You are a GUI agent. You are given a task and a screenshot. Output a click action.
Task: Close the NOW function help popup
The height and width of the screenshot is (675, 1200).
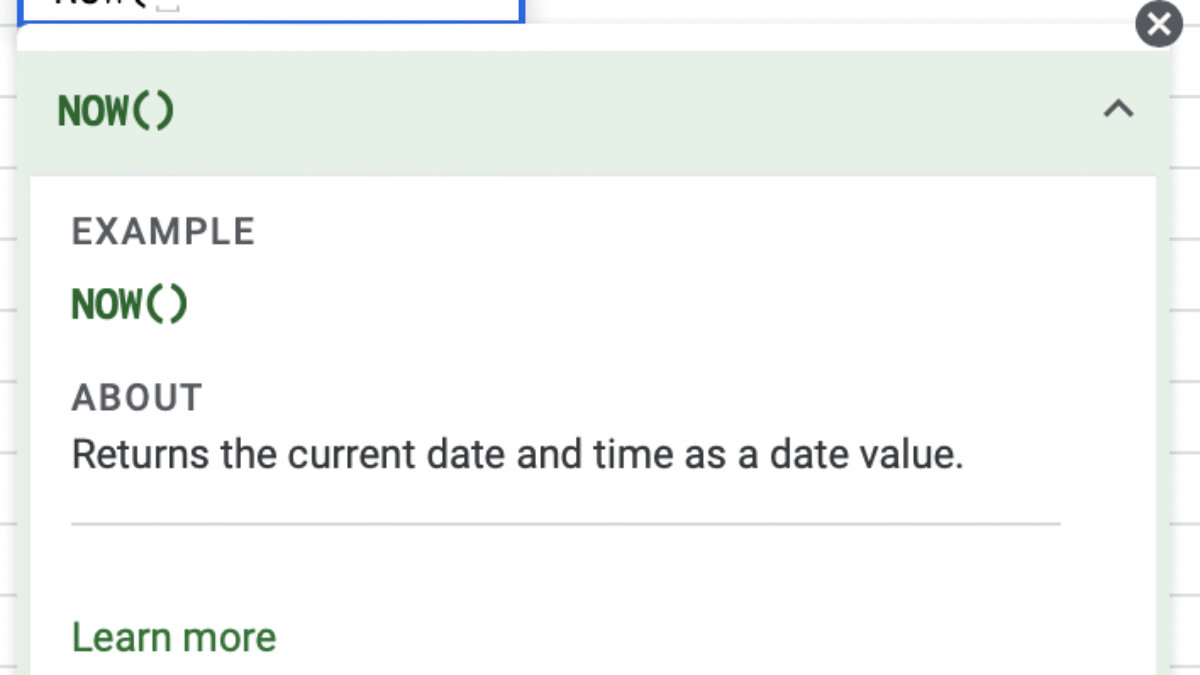tap(1159, 25)
